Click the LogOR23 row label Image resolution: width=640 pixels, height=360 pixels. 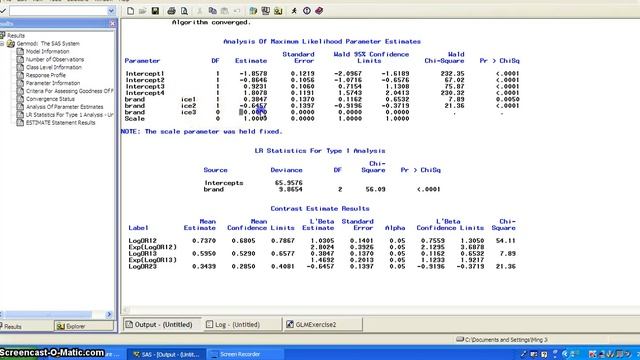coord(142,267)
